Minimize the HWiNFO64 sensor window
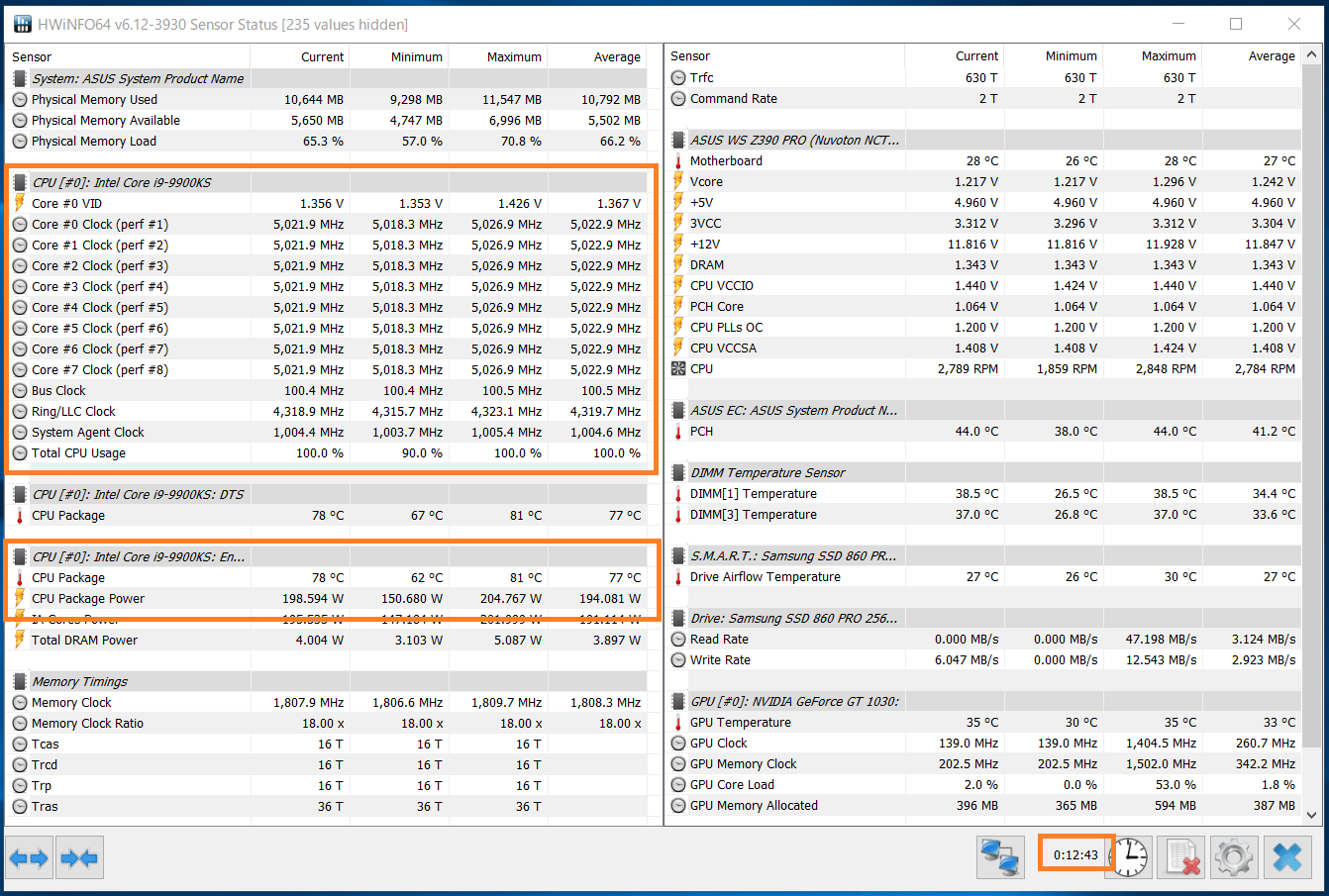Screen dimensions: 1329x896 (x=1178, y=24)
